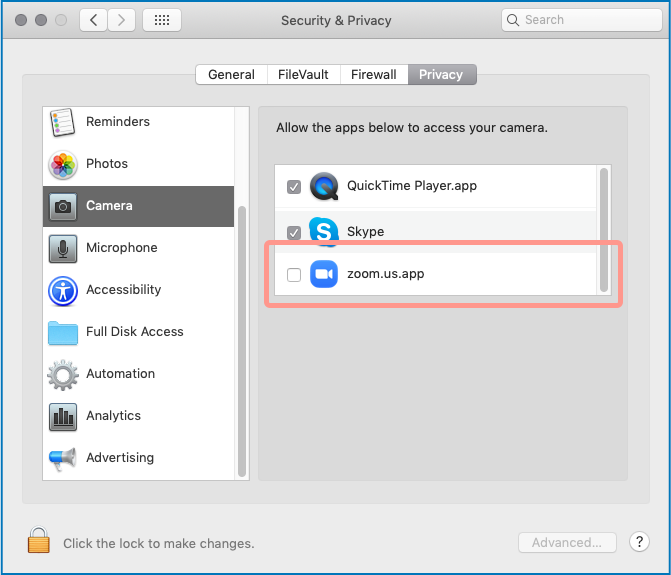Click in the Search input field
The width and height of the screenshot is (671, 575).
pyautogui.click(x=582, y=20)
